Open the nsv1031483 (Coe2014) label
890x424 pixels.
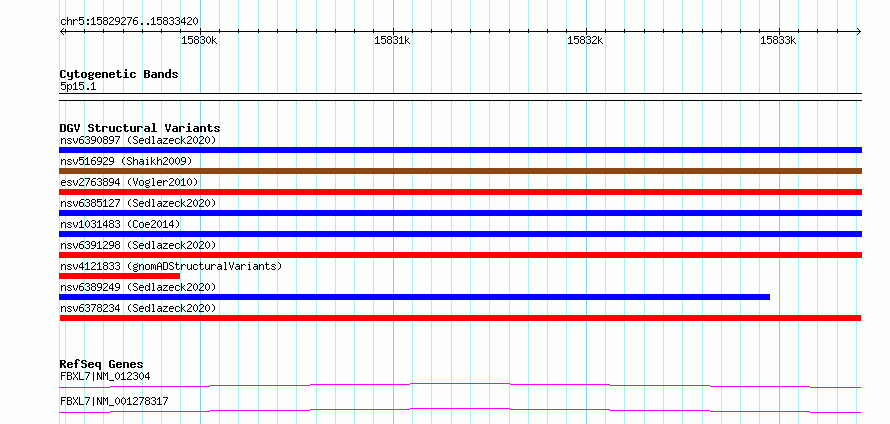[x=120, y=224]
